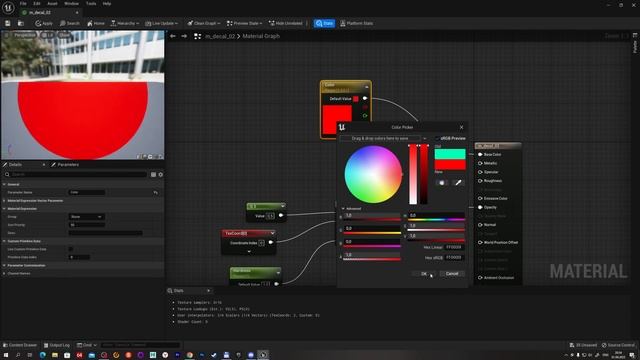Confirm the color with the OK button
640x360 pixels.
[424, 274]
